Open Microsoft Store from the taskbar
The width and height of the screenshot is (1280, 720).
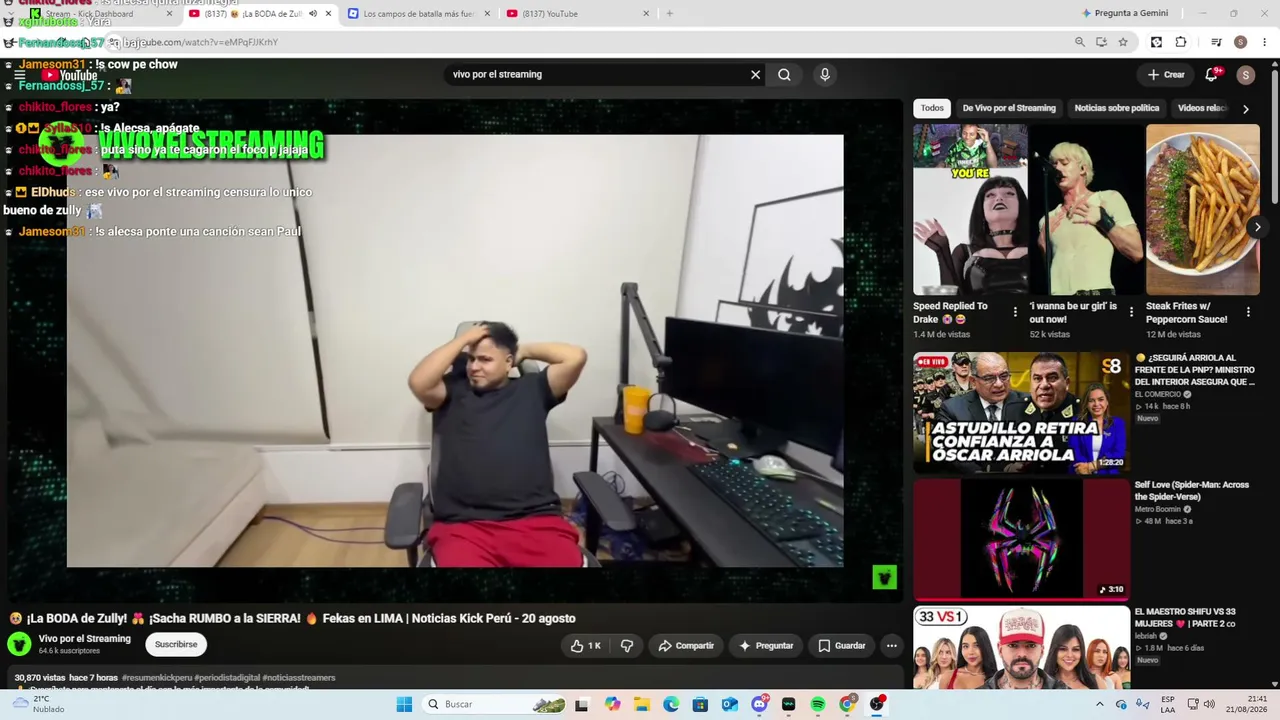tap(700, 704)
